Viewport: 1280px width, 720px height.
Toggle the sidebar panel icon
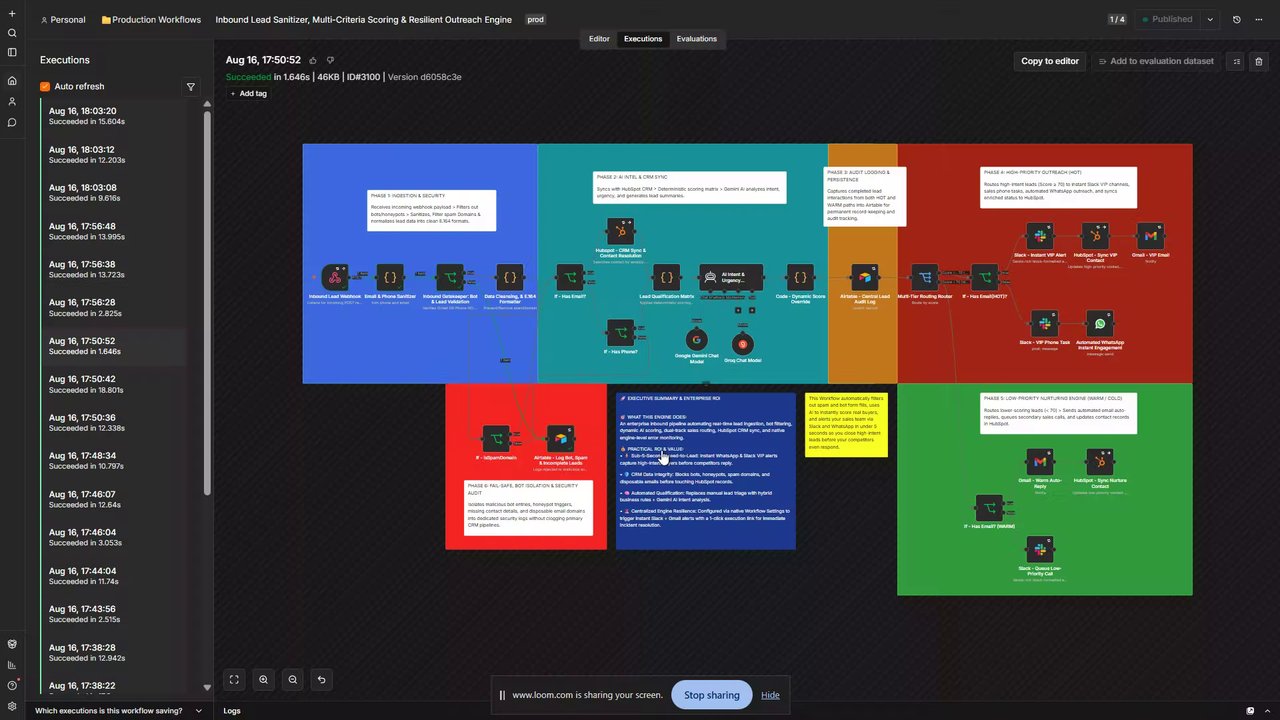pyautogui.click(x=12, y=52)
